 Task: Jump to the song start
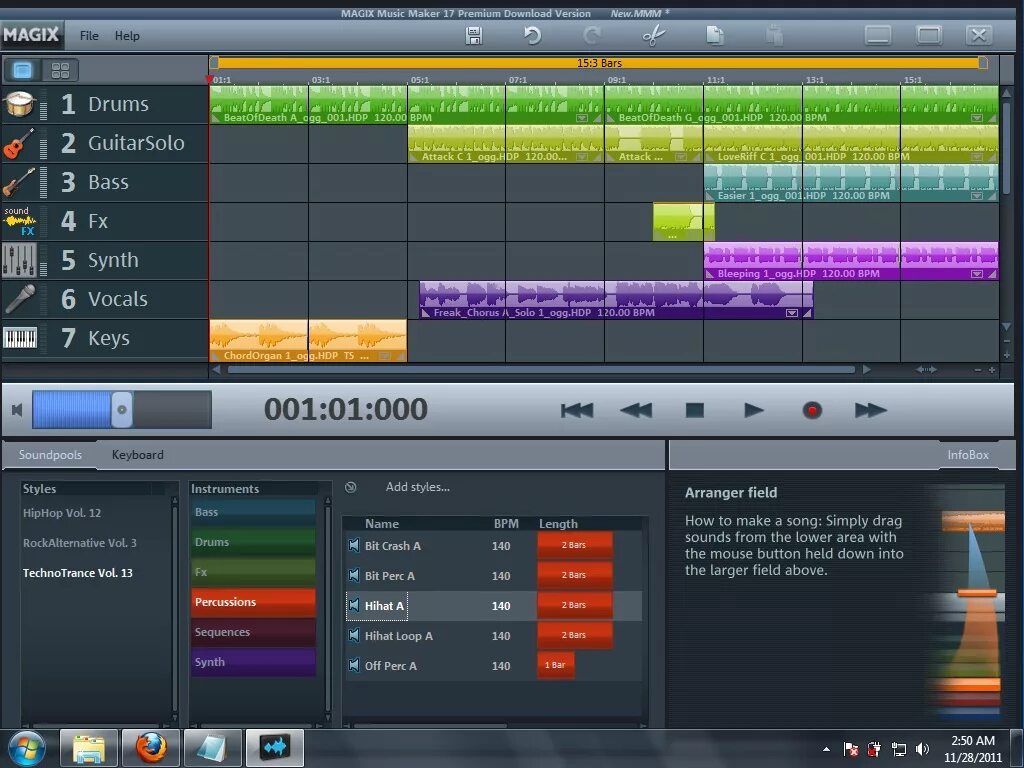point(577,410)
